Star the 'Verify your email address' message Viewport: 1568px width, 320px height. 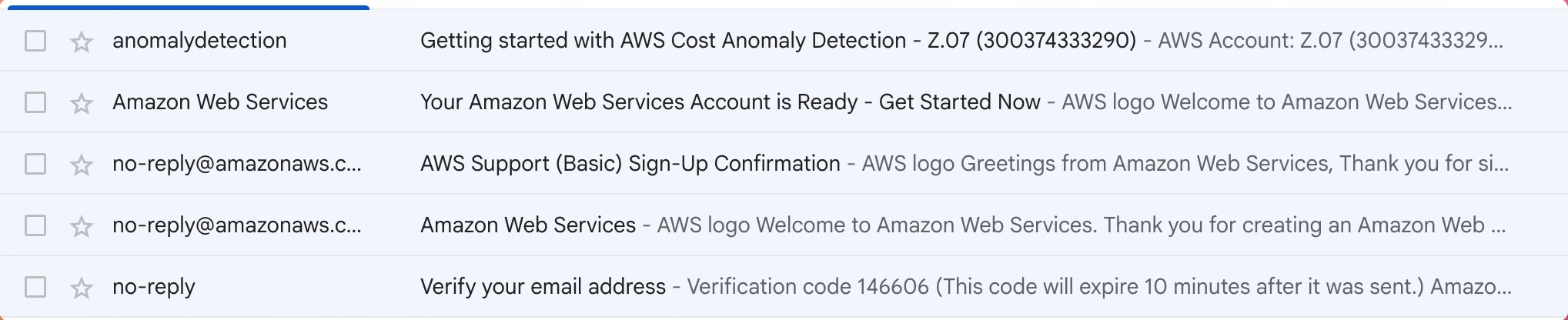click(x=81, y=288)
